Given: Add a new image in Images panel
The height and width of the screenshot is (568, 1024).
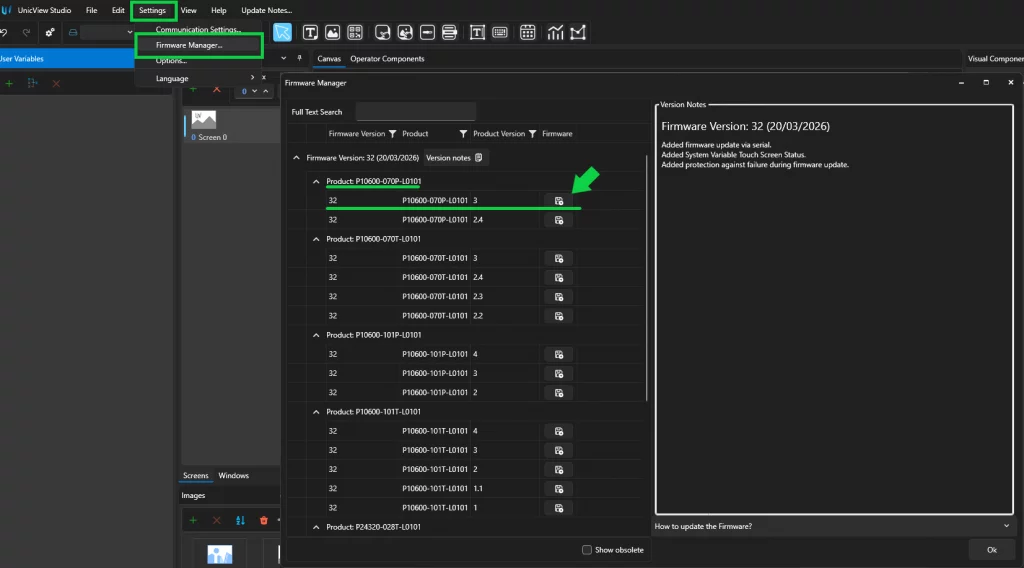Looking at the screenshot, I should (x=193, y=520).
